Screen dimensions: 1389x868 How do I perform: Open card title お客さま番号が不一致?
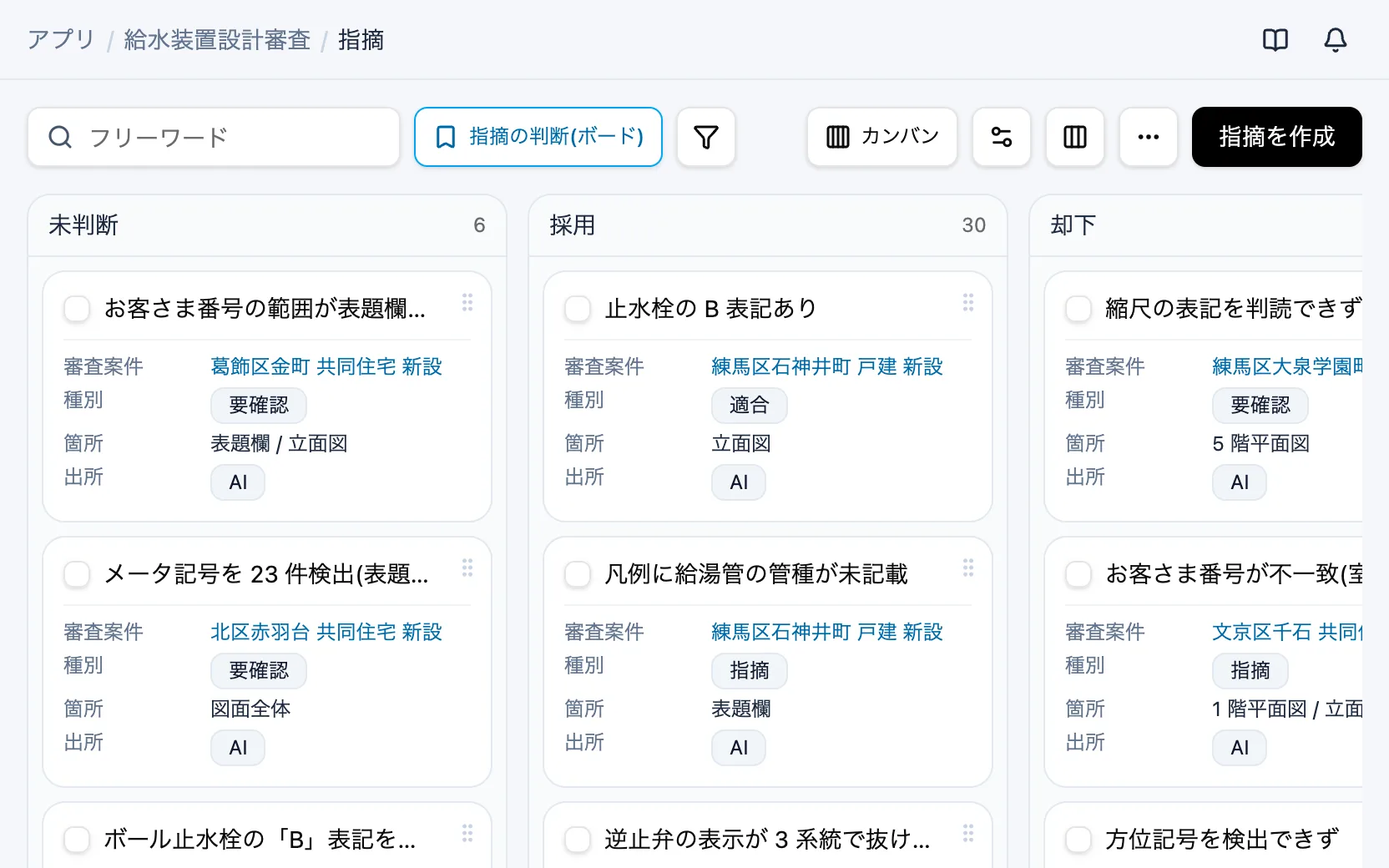pyautogui.click(x=1234, y=574)
